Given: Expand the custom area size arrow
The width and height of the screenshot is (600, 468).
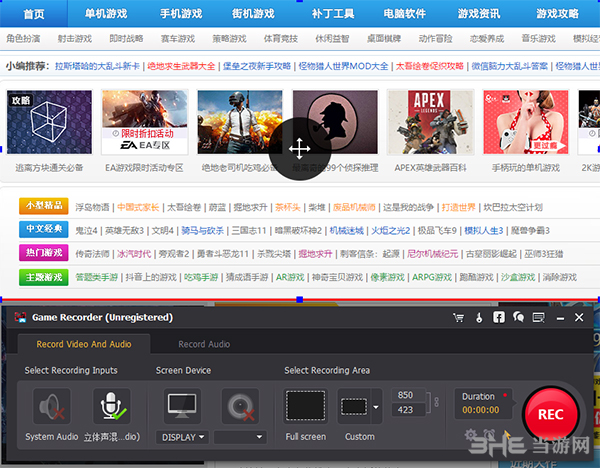Looking at the screenshot, I should click(376, 407).
